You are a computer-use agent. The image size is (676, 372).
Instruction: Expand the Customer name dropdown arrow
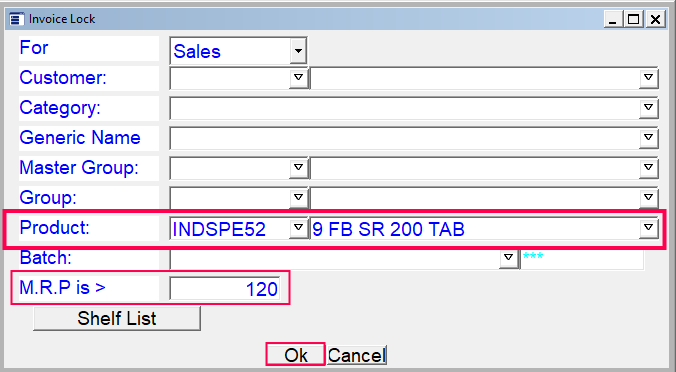point(648,78)
